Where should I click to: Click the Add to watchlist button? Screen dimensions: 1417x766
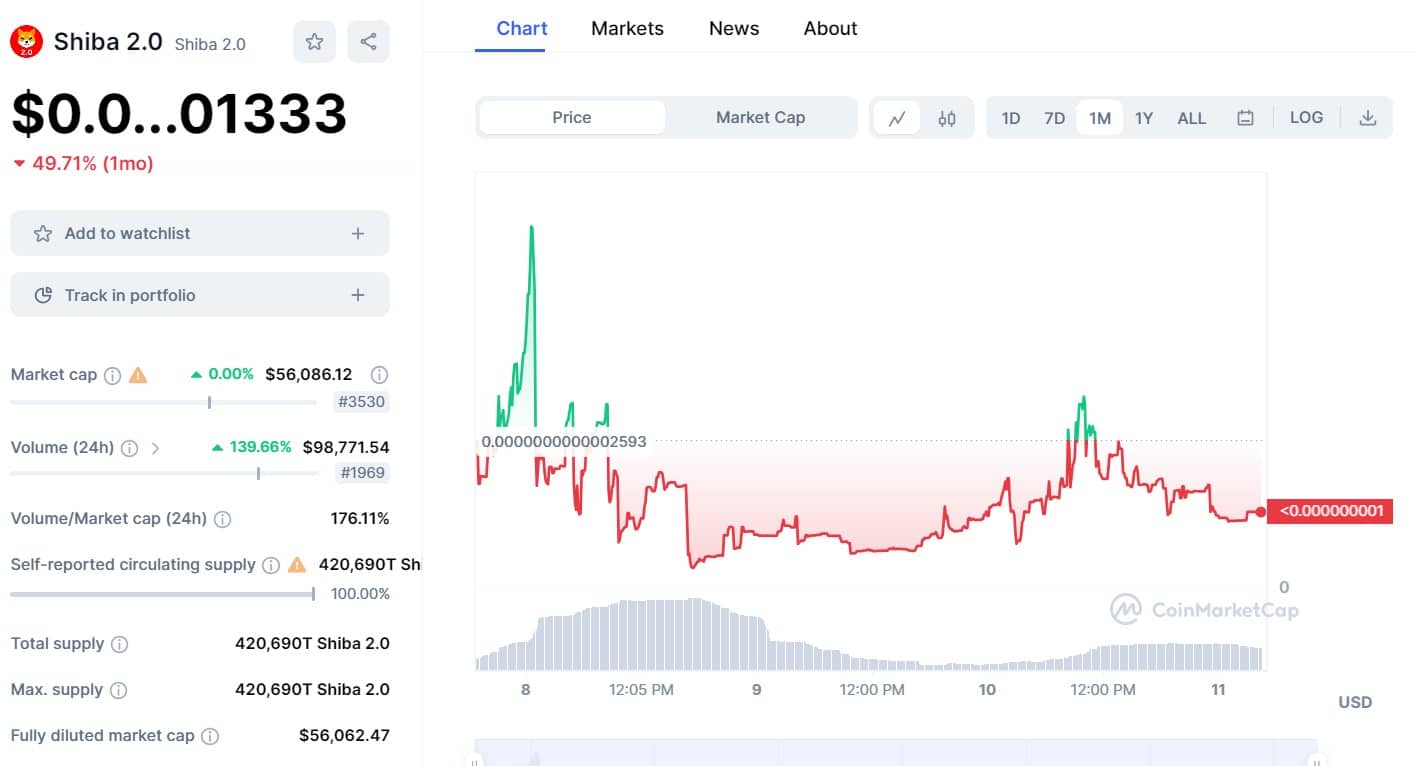tap(200, 233)
